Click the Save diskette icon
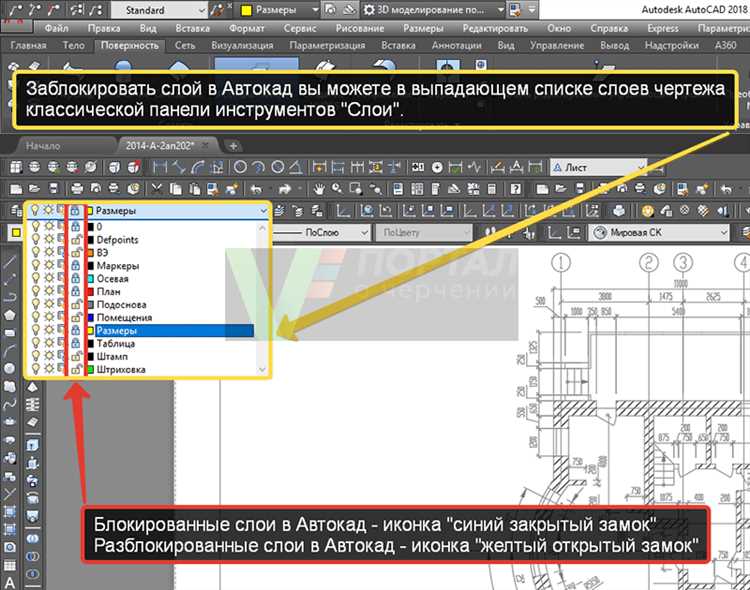The height and width of the screenshot is (590, 750). 53,189
